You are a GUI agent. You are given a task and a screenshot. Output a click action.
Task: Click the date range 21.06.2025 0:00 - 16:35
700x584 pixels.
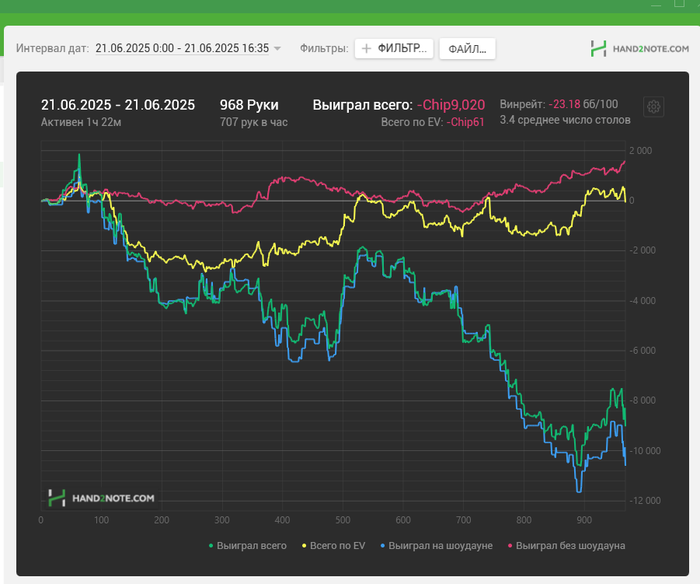[182, 48]
